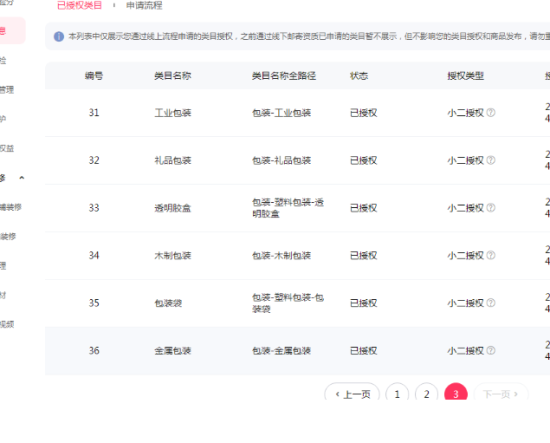Click help icon beside 小二授权 in row 31
The image size is (550, 443).
pyautogui.click(x=491, y=113)
